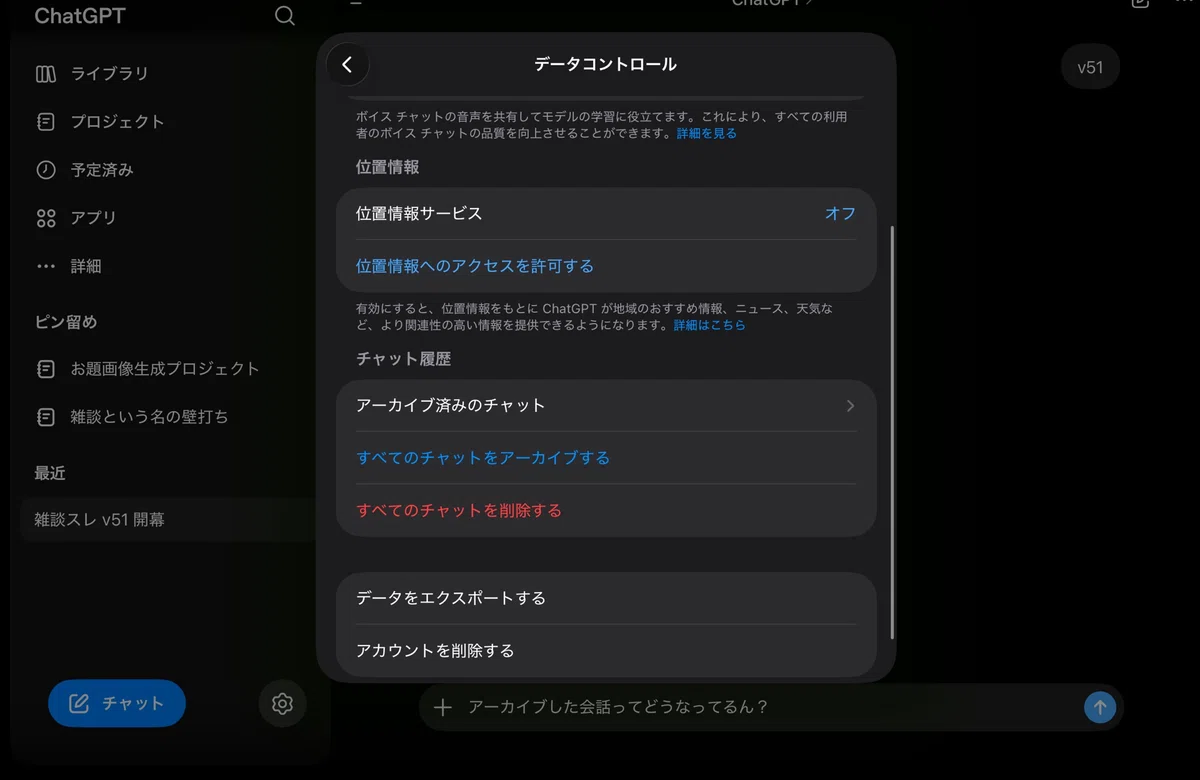The image size is (1200, 780).
Task: Click the plus attach icon in message box
Action: click(x=443, y=707)
